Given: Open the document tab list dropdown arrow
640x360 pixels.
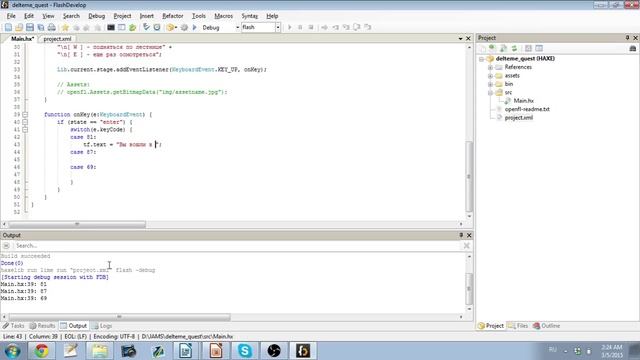Looking at the screenshot, I should (x=460, y=38).
